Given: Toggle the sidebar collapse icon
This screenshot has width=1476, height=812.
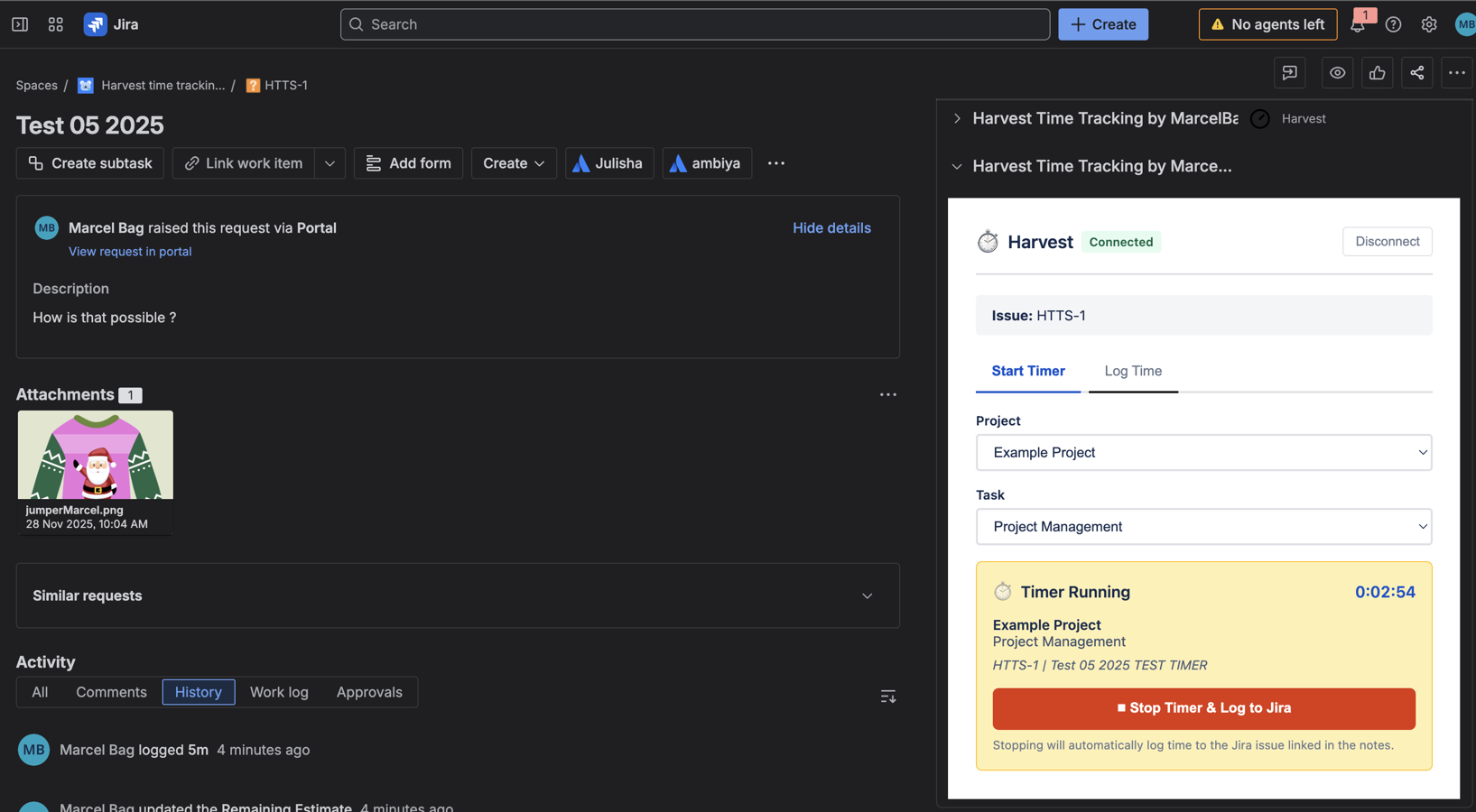Looking at the screenshot, I should pyautogui.click(x=20, y=24).
